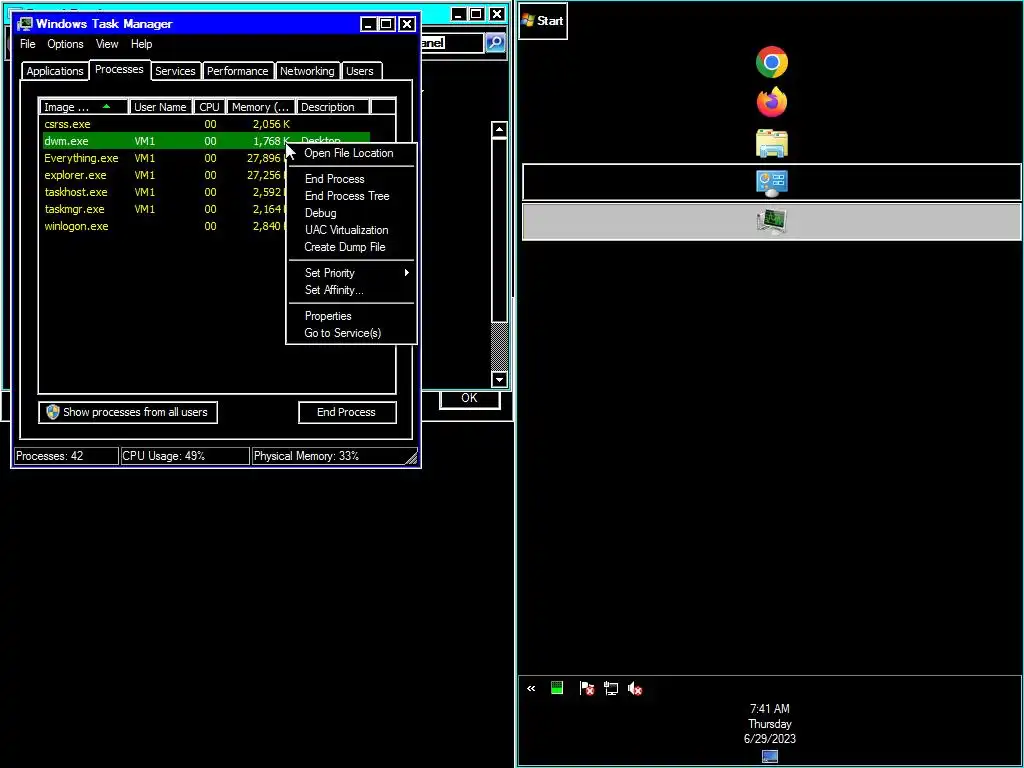Click green CPU meter tray icon
Viewport: 1024px width, 768px height.
click(557, 688)
